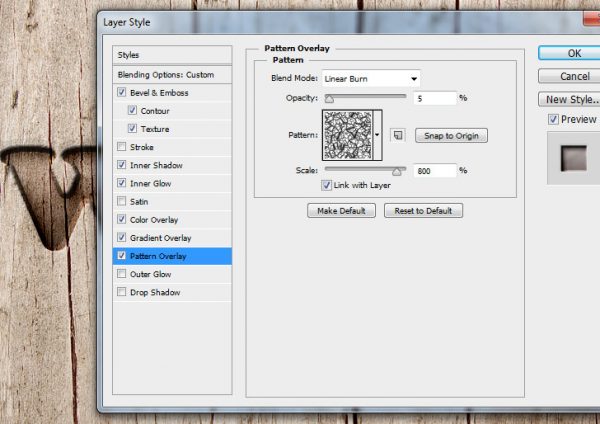600x424 pixels.
Task: Open the Blend Mode Linear Burn dropdown
Action: [371, 78]
